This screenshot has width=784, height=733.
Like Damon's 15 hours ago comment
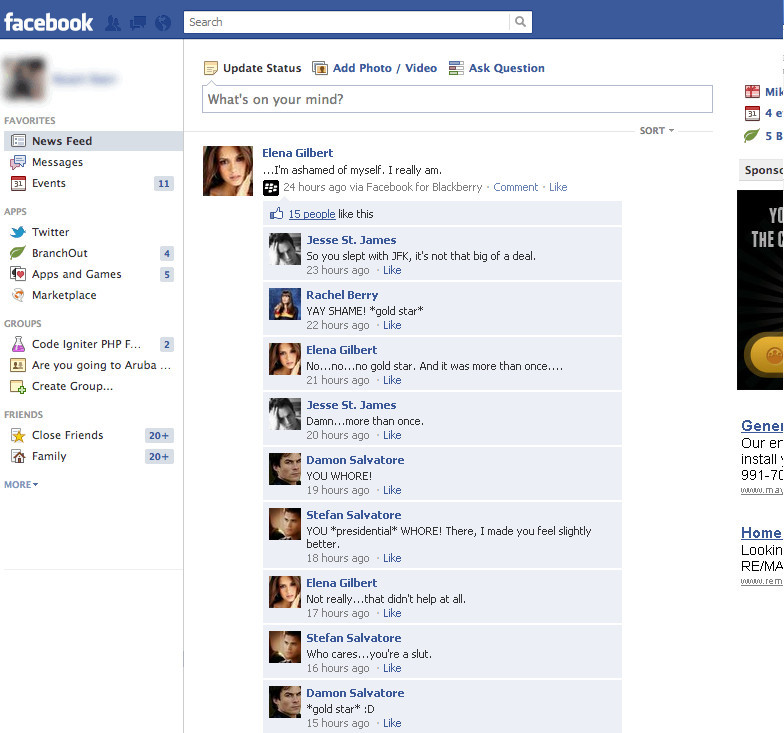[392, 723]
